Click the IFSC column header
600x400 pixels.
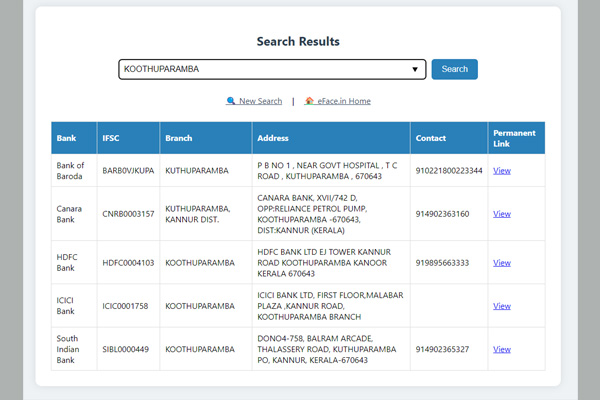pos(128,138)
